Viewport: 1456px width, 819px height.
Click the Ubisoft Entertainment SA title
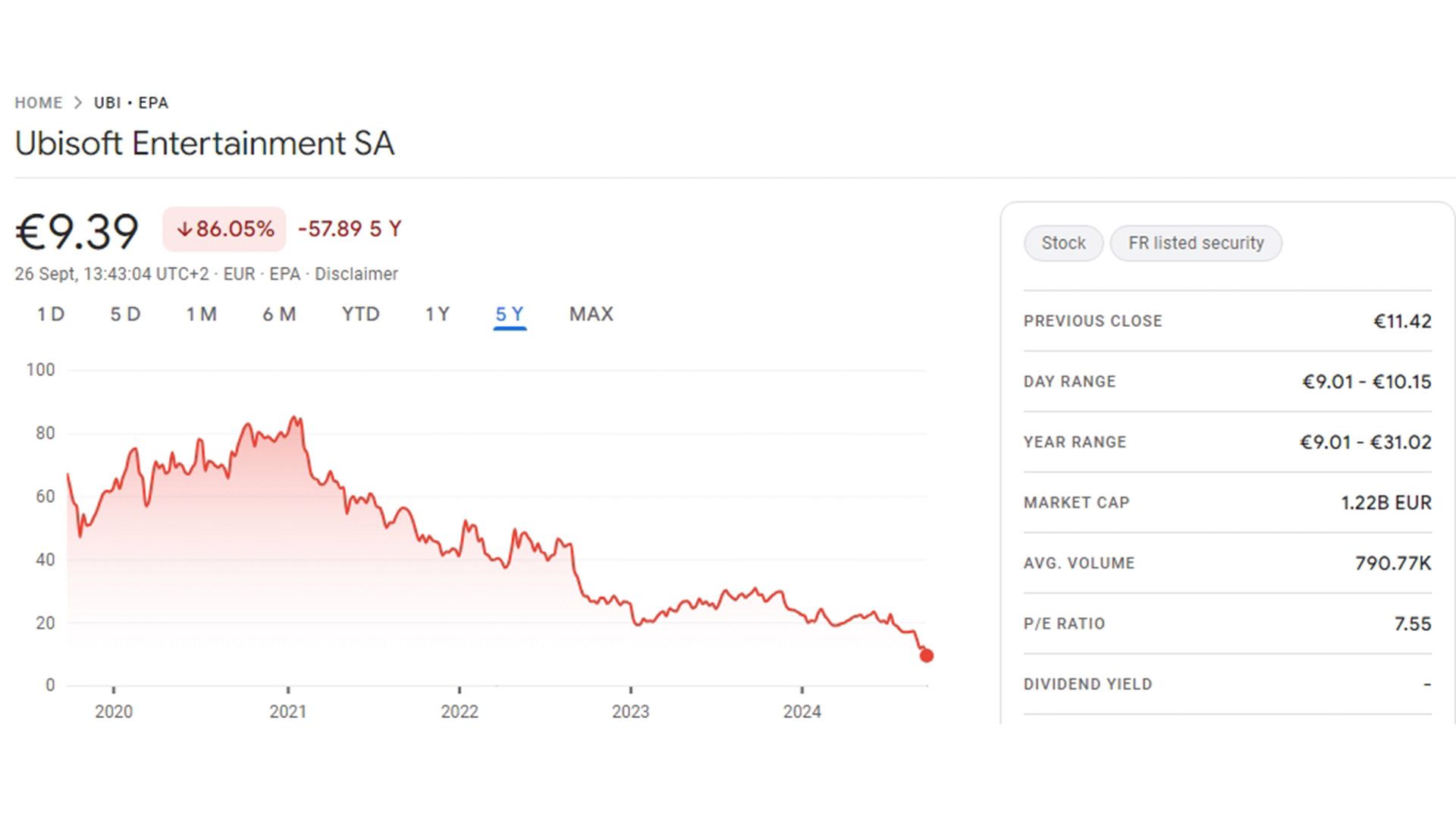coord(205,143)
